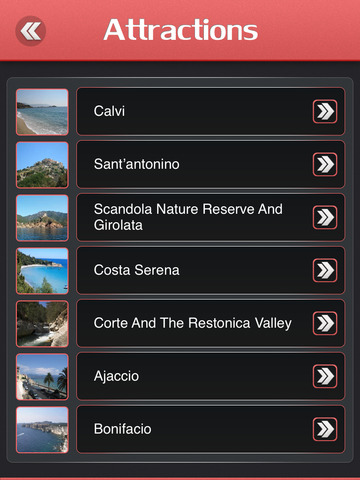The height and width of the screenshot is (480, 360).
Task: Select the Sant'antonino hilltop village thumbnail
Action: 42,165
